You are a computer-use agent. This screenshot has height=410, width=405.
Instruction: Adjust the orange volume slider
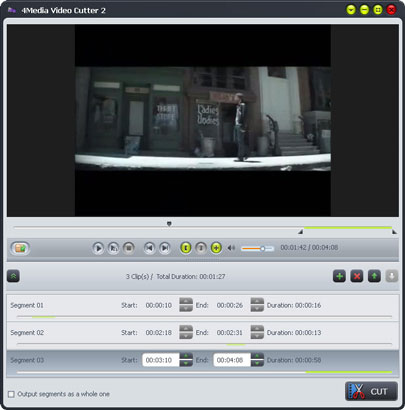pos(257,248)
